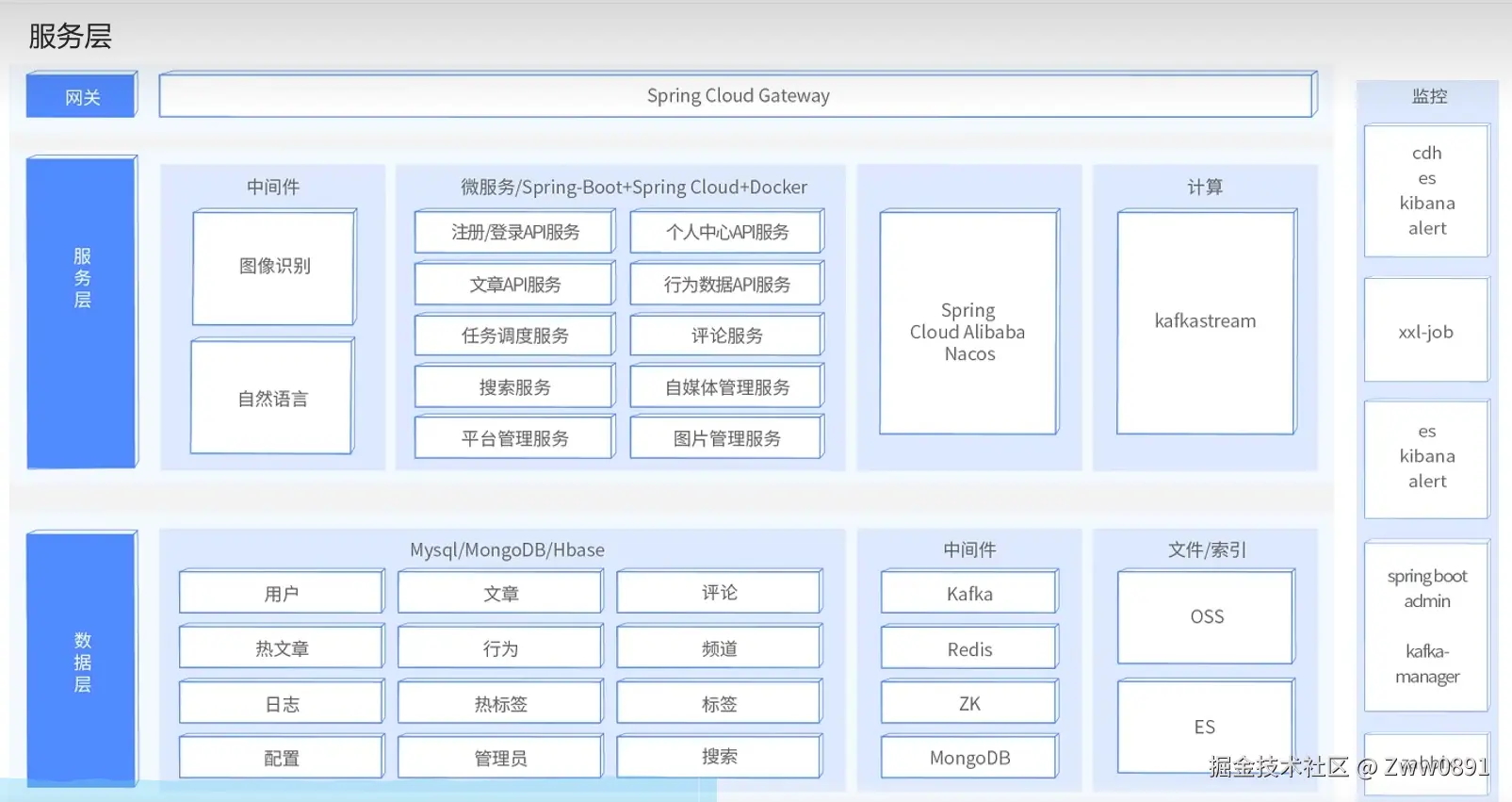Click the 注册/登录API服务 box
This screenshot has width=1512, height=802.
click(x=514, y=232)
